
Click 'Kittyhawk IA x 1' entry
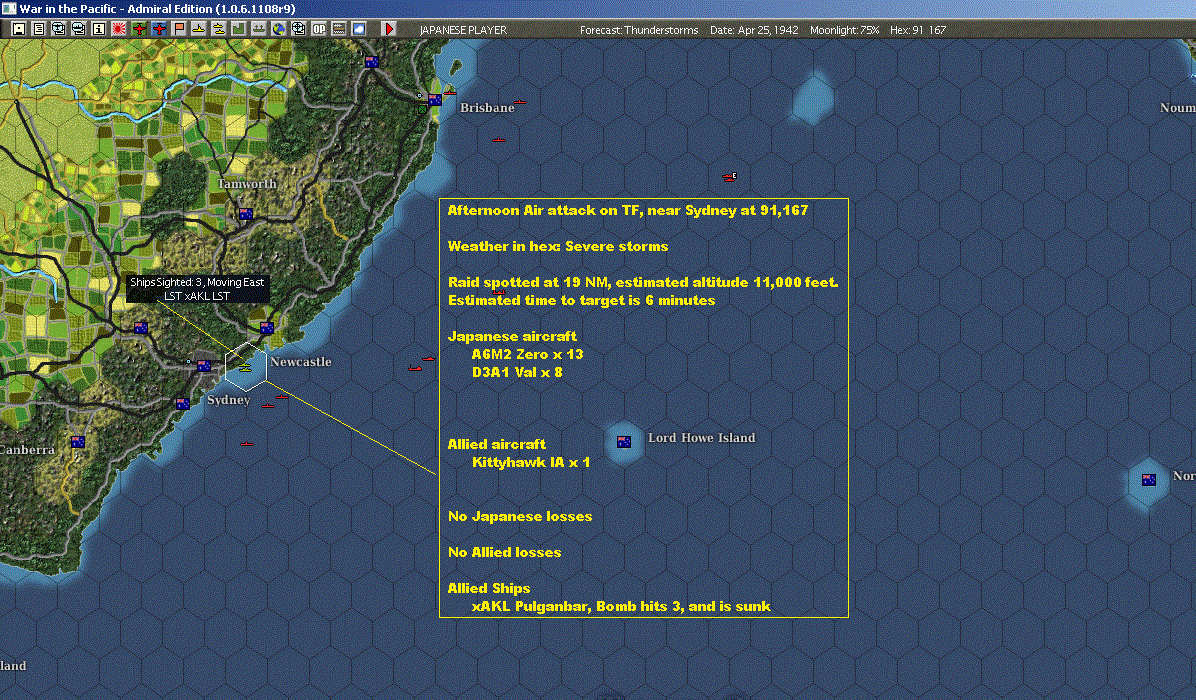(531, 462)
